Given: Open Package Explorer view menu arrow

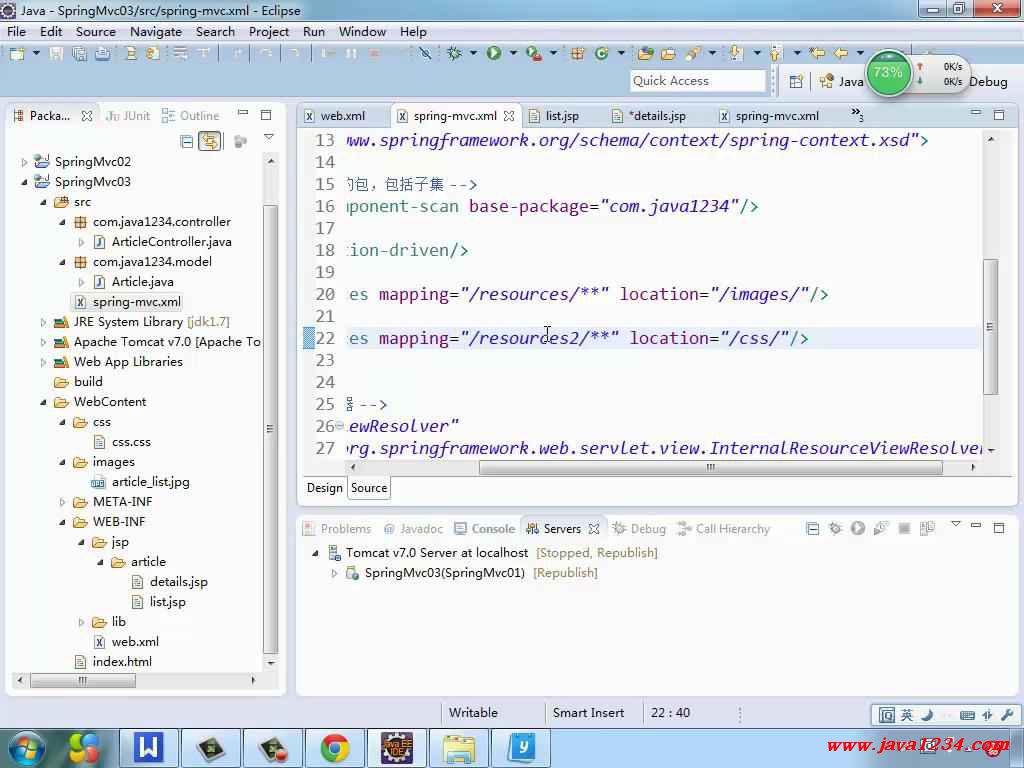Looking at the screenshot, I should point(268,138).
